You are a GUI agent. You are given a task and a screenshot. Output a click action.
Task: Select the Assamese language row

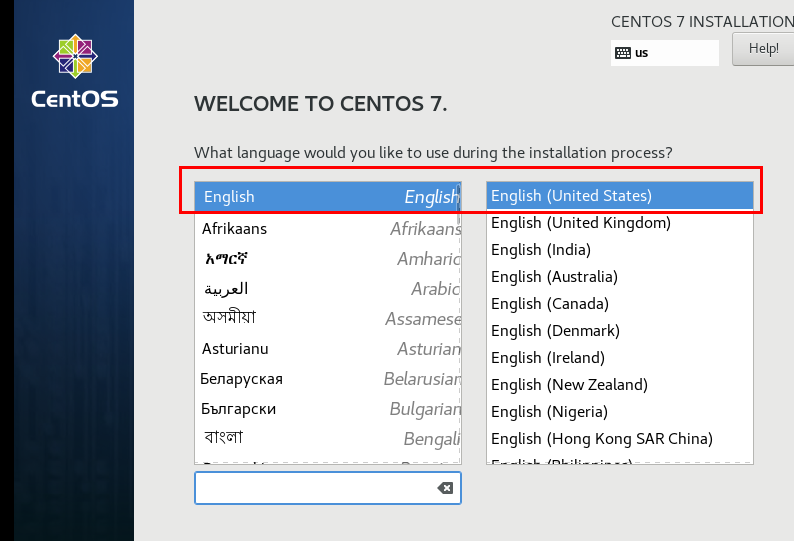tap(327, 319)
